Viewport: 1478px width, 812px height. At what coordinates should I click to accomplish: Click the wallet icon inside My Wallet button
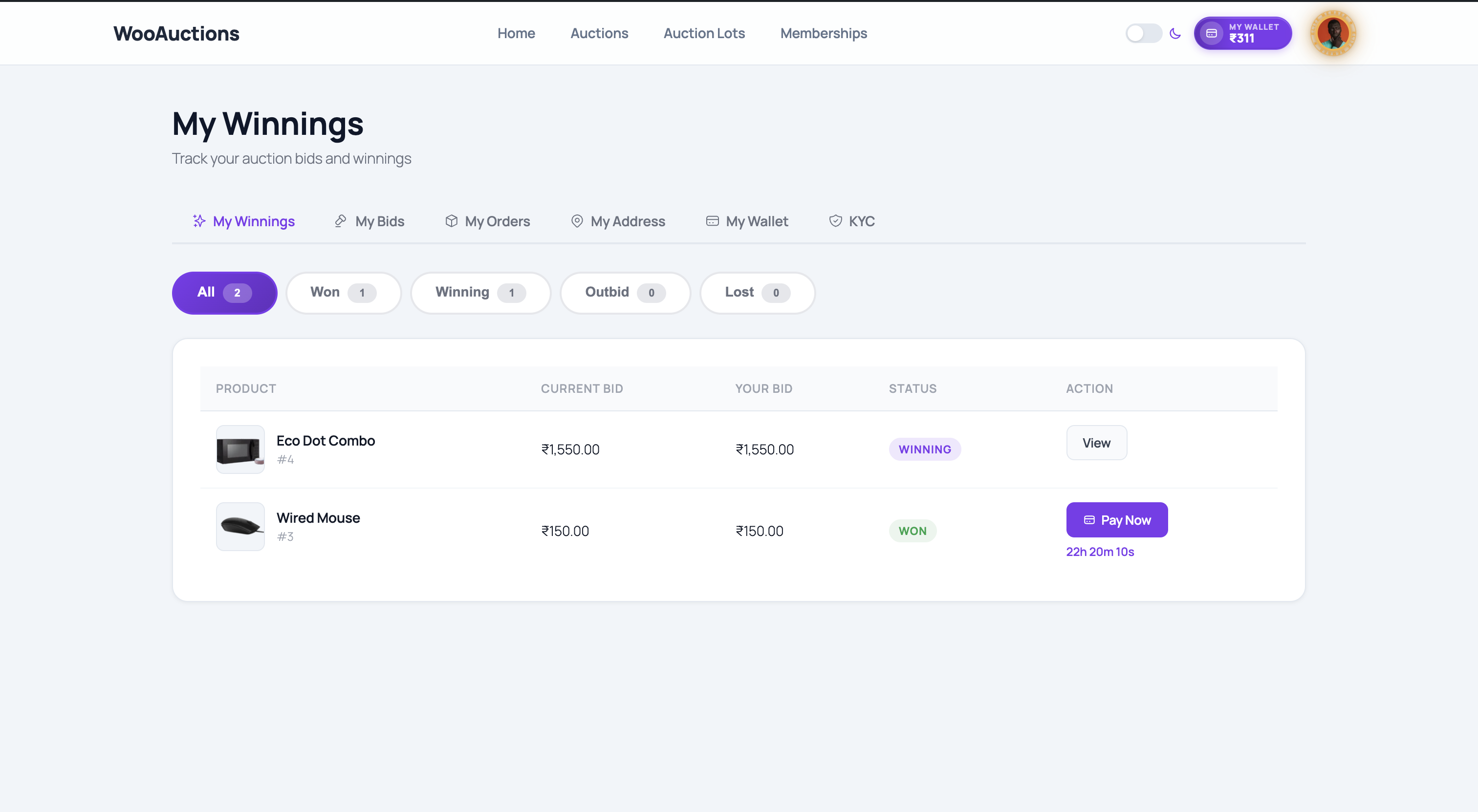(x=1212, y=33)
